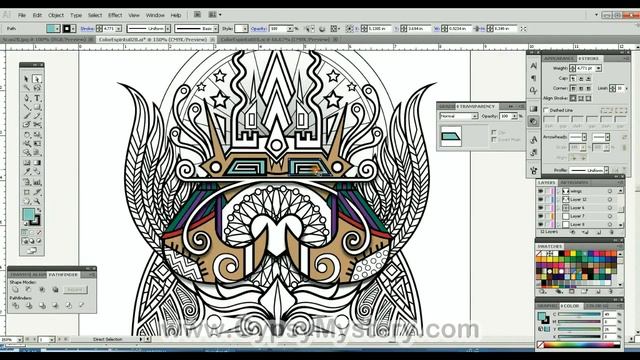This screenshot has width=640, height=360.
Task: Select the Magic Wand tool
Action: [x=27, y=88]
